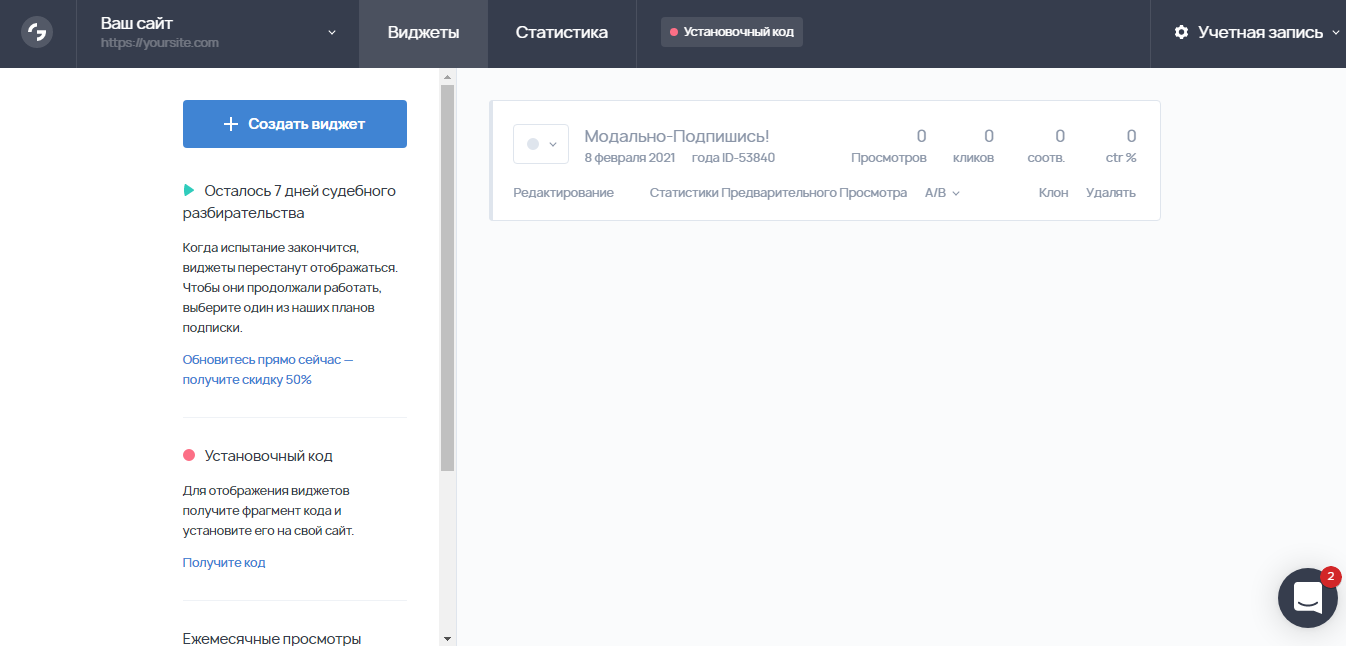Screen dimensions: 1346x646
Task: Switch to the Статистика tab
Action: (x=561, y=33)
